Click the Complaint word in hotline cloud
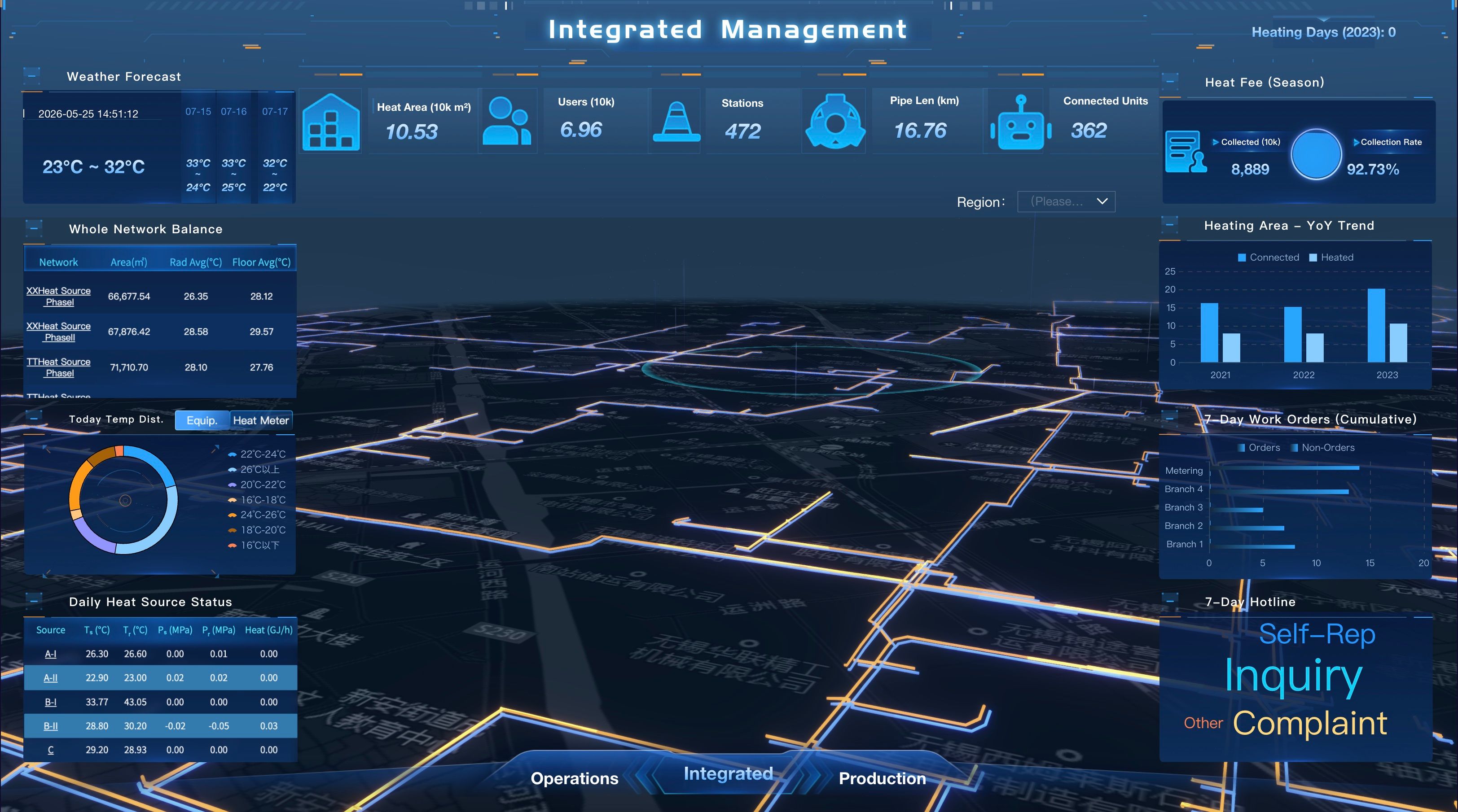Image resolution: width=1458 pixels, height=812 pixels. (x=1310, y=723)
